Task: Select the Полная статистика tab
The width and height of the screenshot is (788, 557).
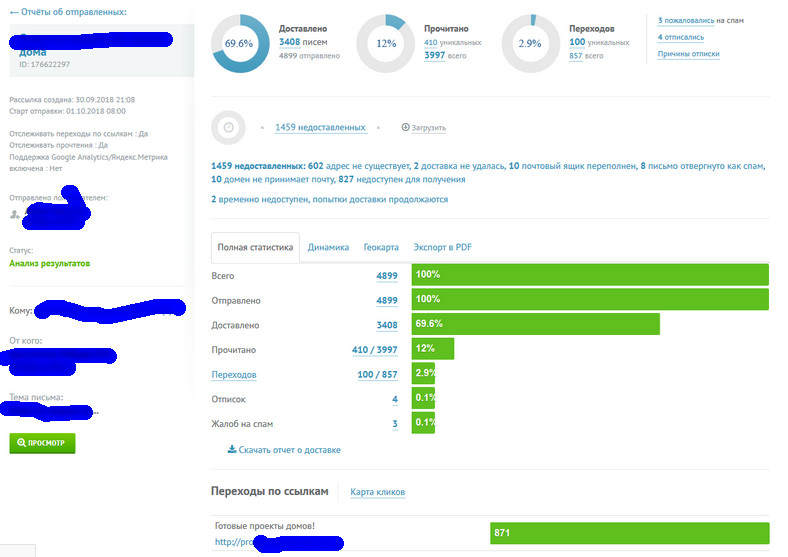Action: tap(255, 247)
